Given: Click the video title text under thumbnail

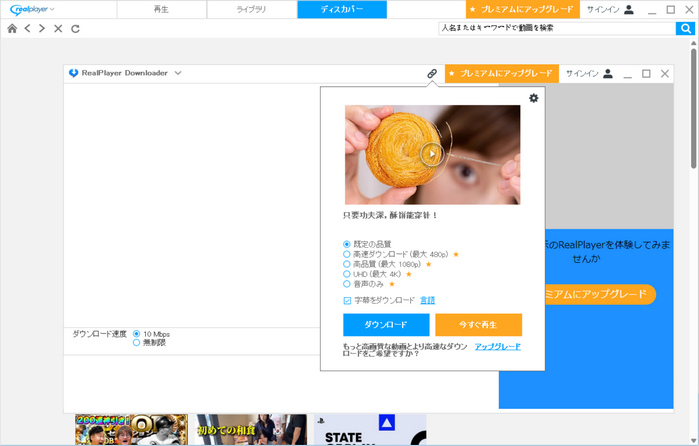Looking at the screenshot, I should click(390, 215).
